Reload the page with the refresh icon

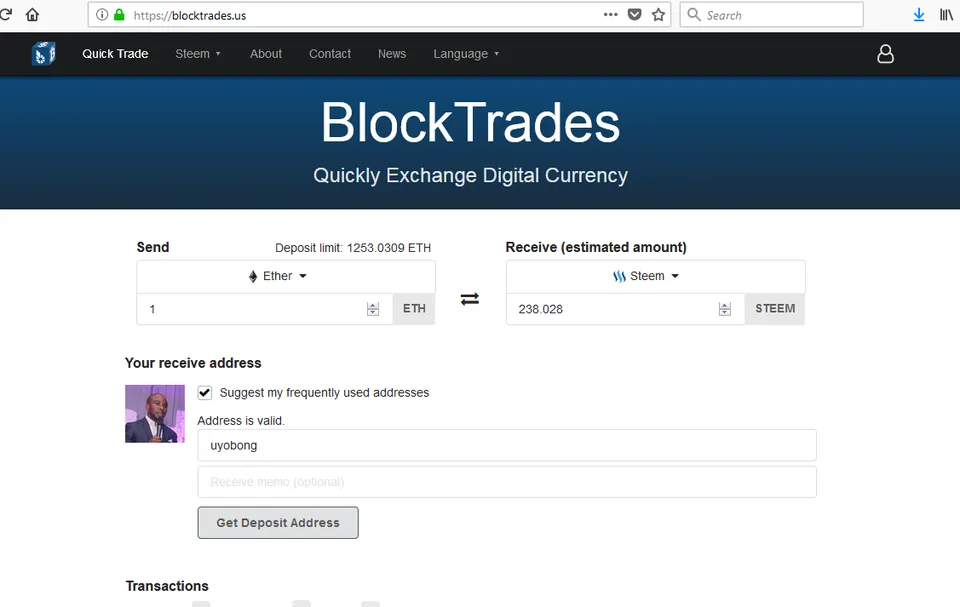pyautogui.click(x=6, y=15)
